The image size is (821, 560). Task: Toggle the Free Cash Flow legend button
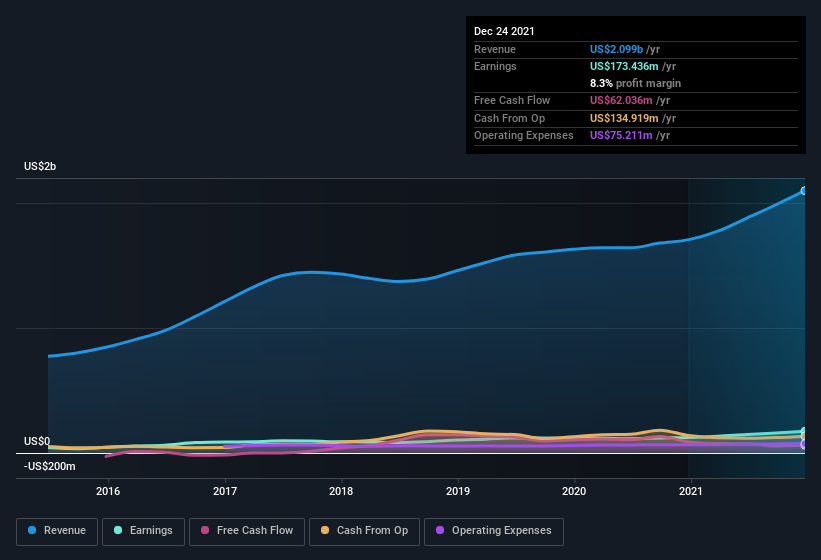coord(247,531)
